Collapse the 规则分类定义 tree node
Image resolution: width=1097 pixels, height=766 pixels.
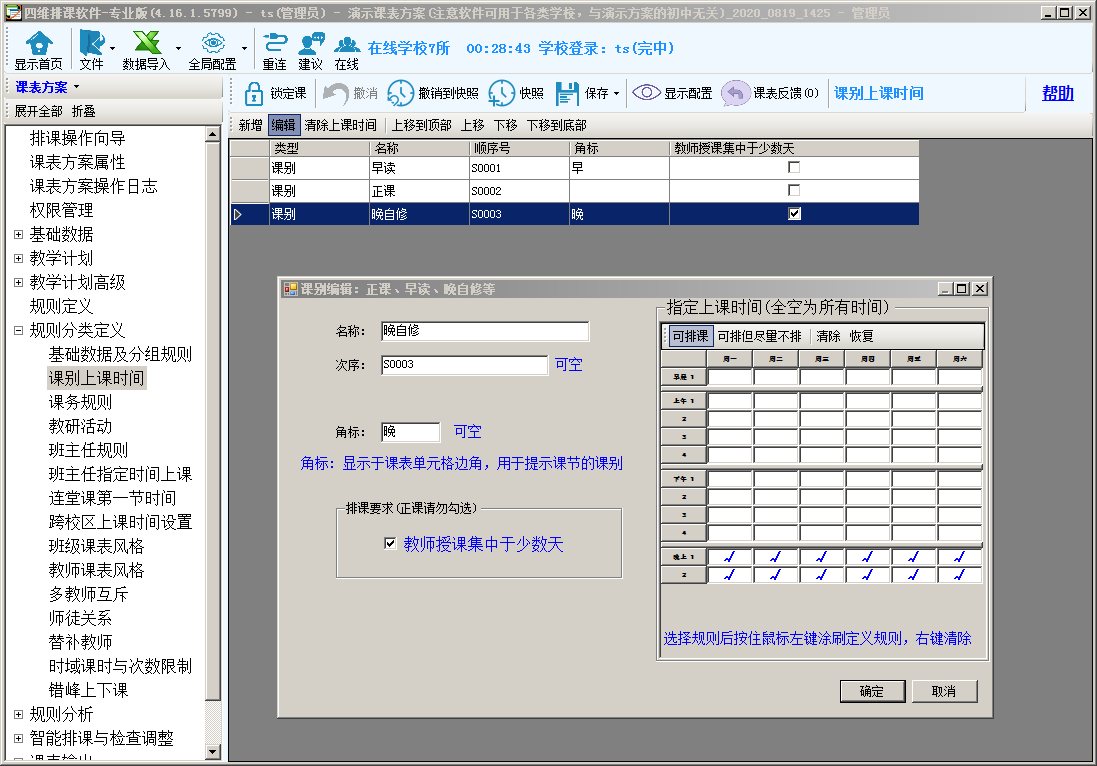pos(18,330)
